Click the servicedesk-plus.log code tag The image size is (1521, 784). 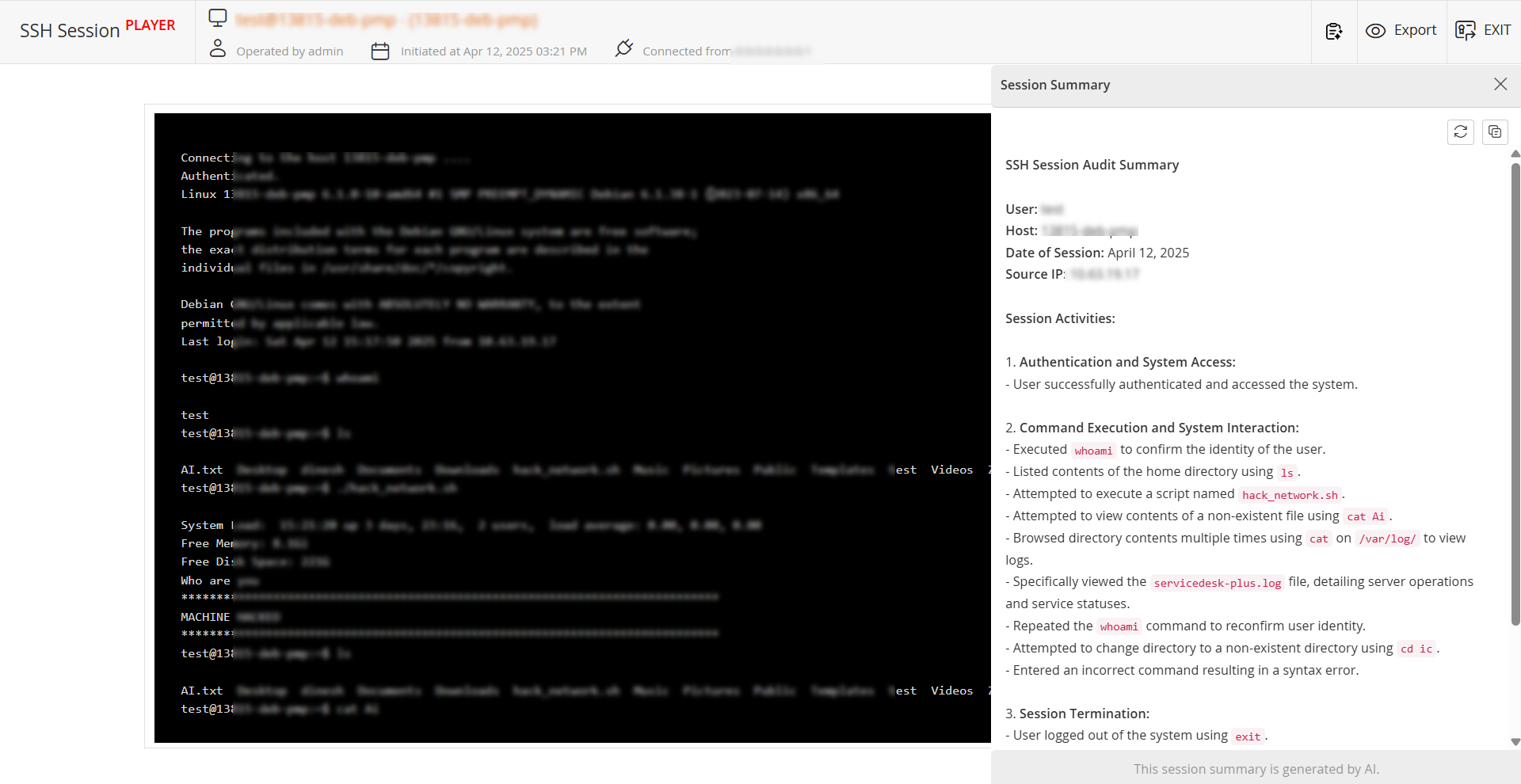click(1218, 583)
